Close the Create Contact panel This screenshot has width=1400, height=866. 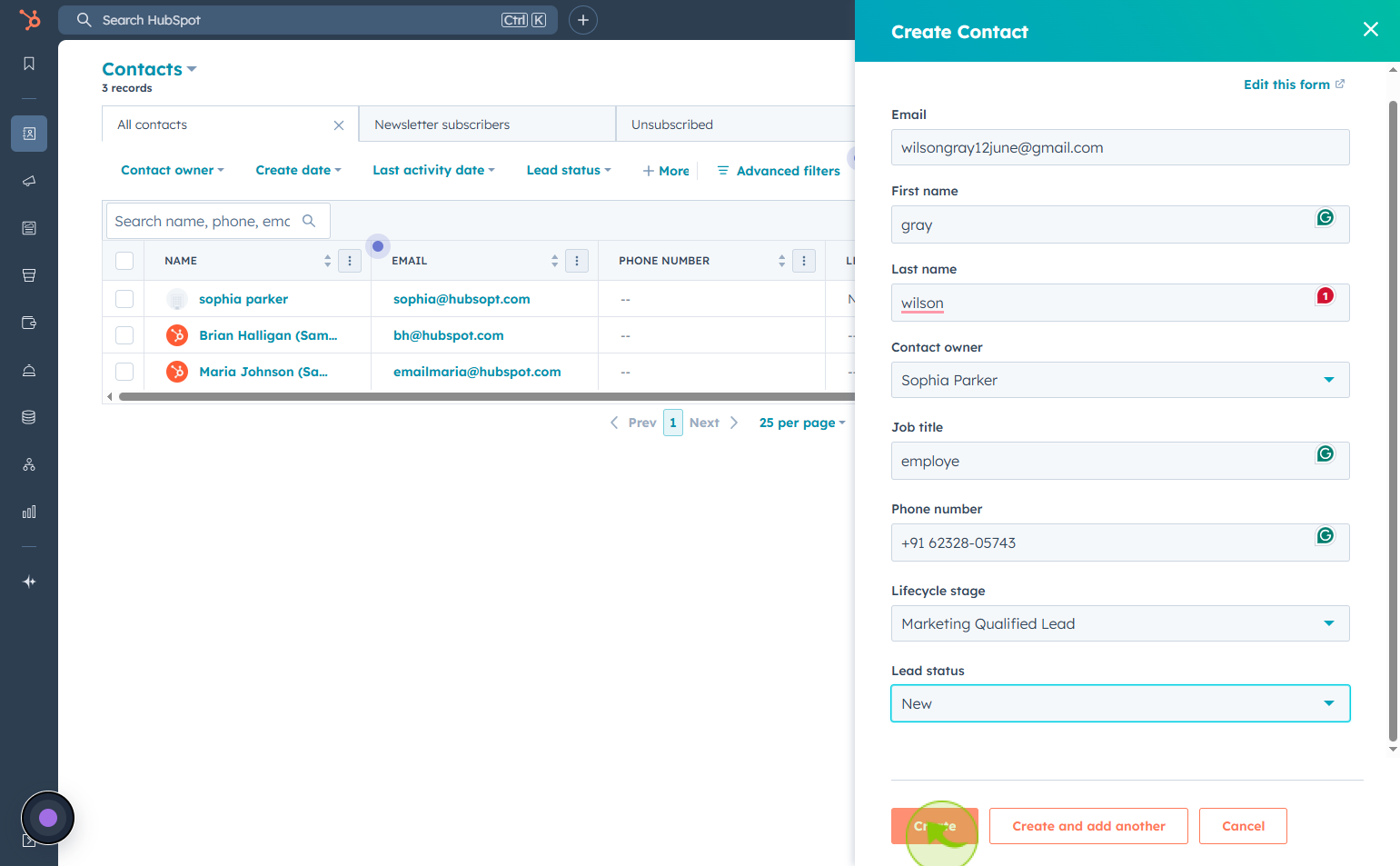1371,30
